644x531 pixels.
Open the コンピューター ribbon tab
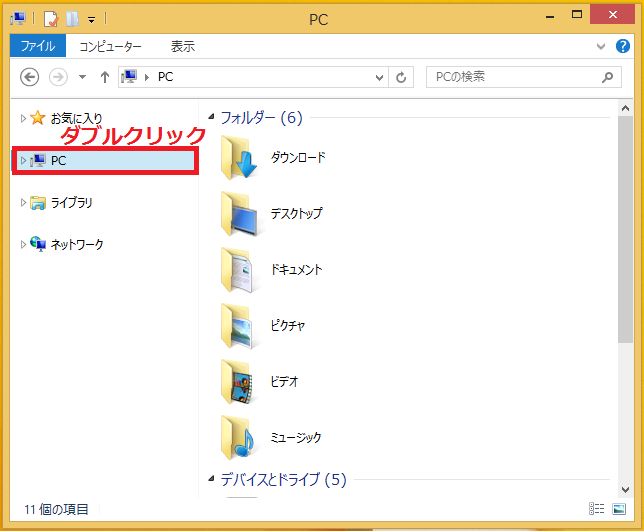tap(110, 46)
